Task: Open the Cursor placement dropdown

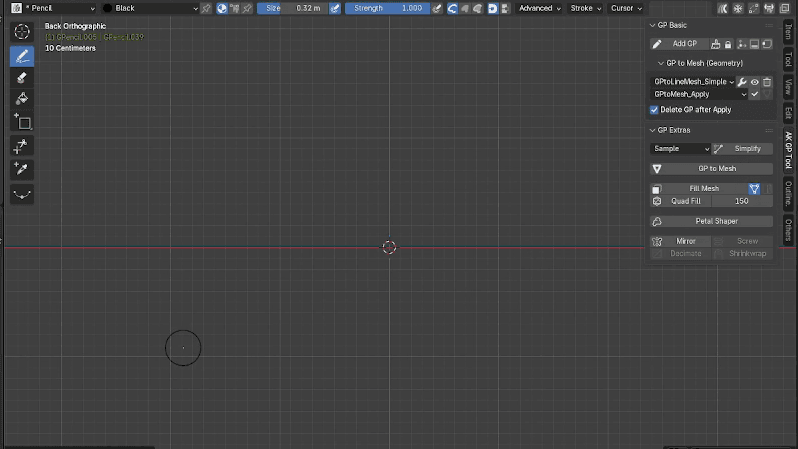Action: pyautogui.click(x=626, y=8)
